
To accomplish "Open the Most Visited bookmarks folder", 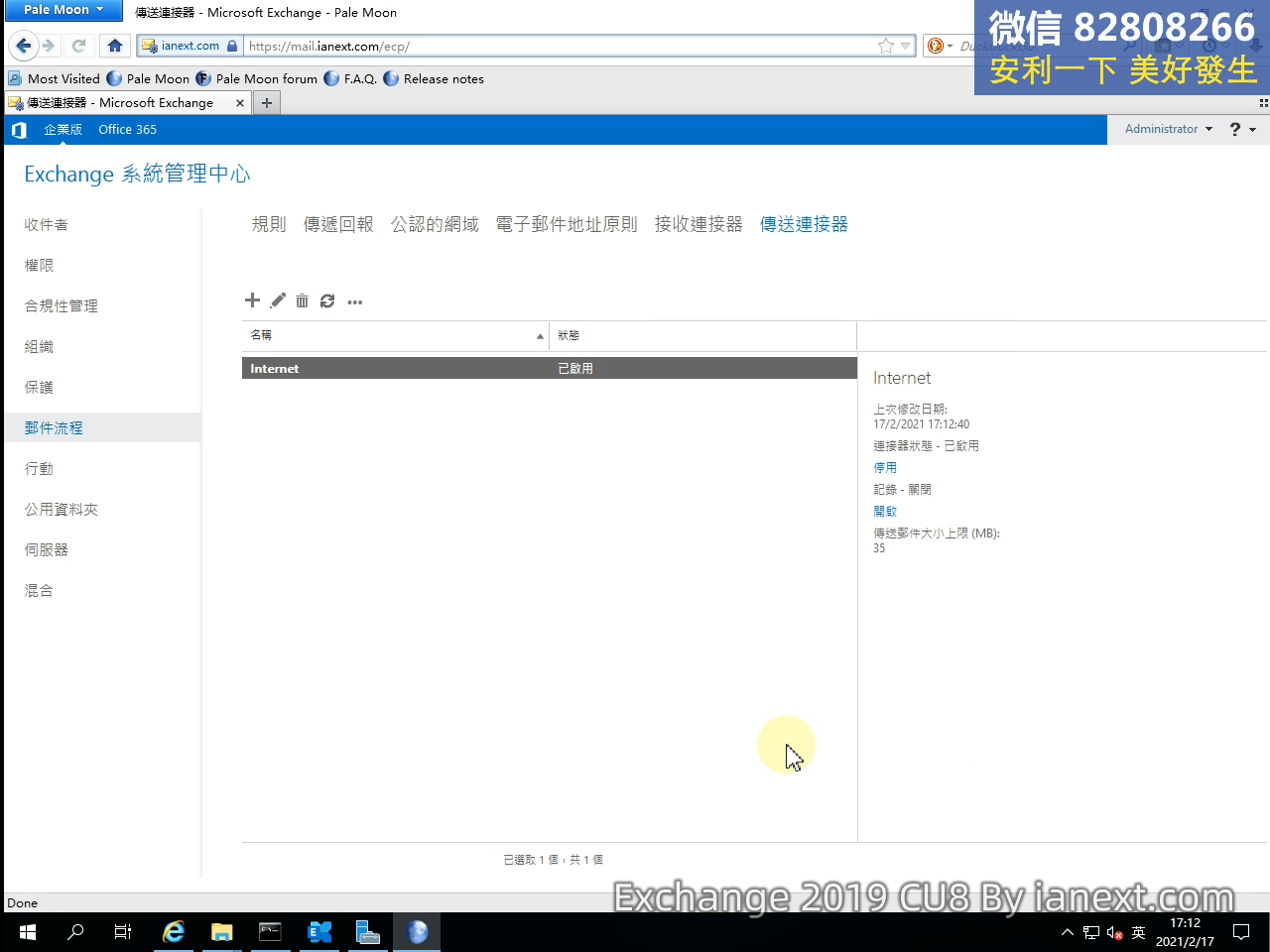I will [55, 78].
